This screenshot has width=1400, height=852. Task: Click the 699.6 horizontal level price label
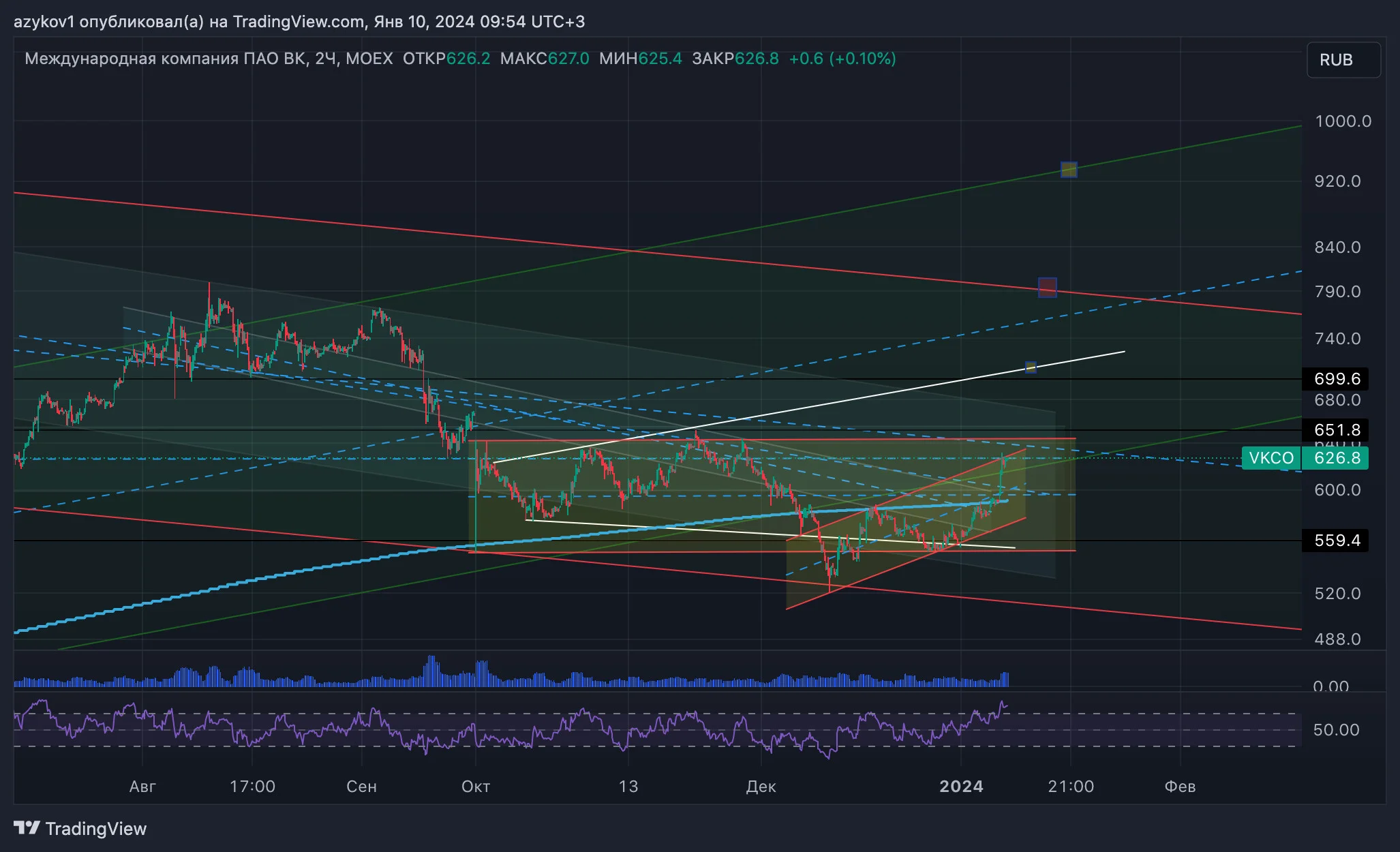(1337, 379)
